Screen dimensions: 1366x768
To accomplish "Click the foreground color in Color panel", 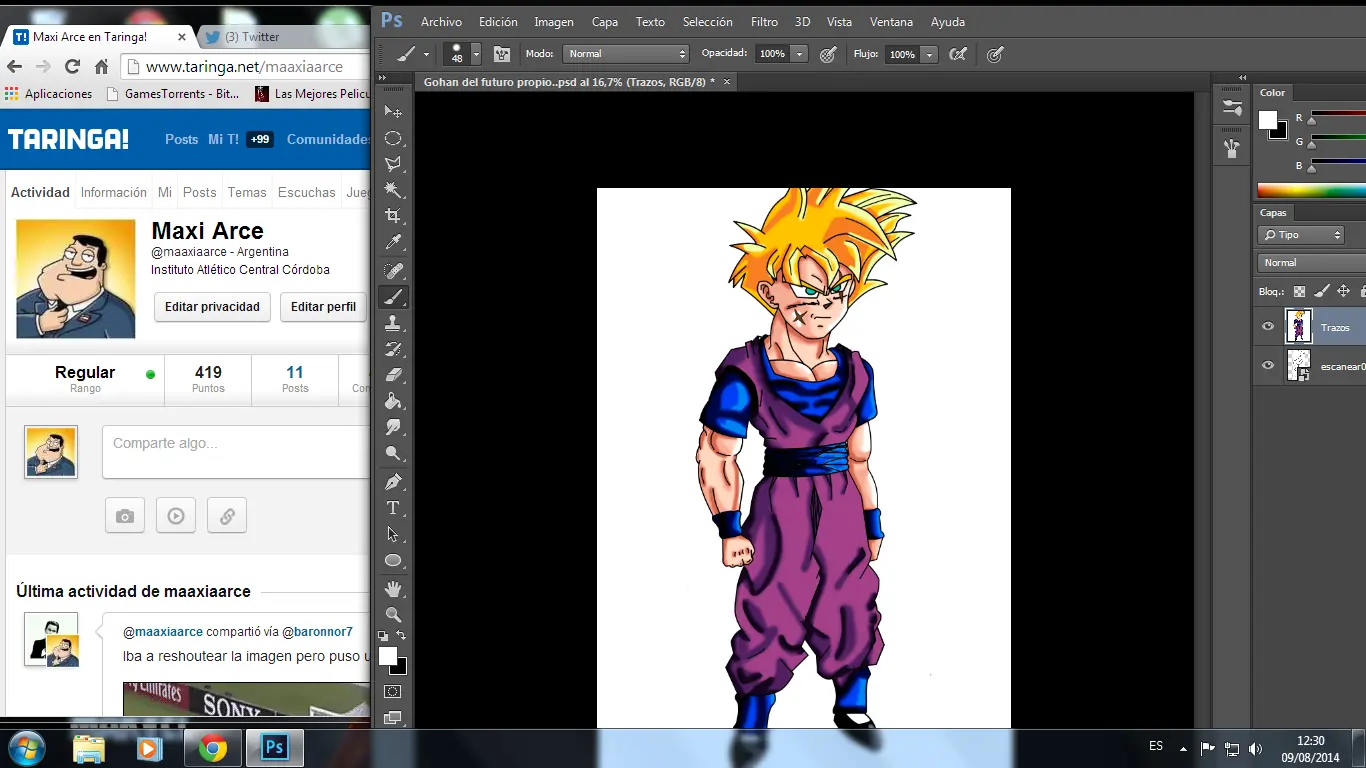I will point(1267,120).
